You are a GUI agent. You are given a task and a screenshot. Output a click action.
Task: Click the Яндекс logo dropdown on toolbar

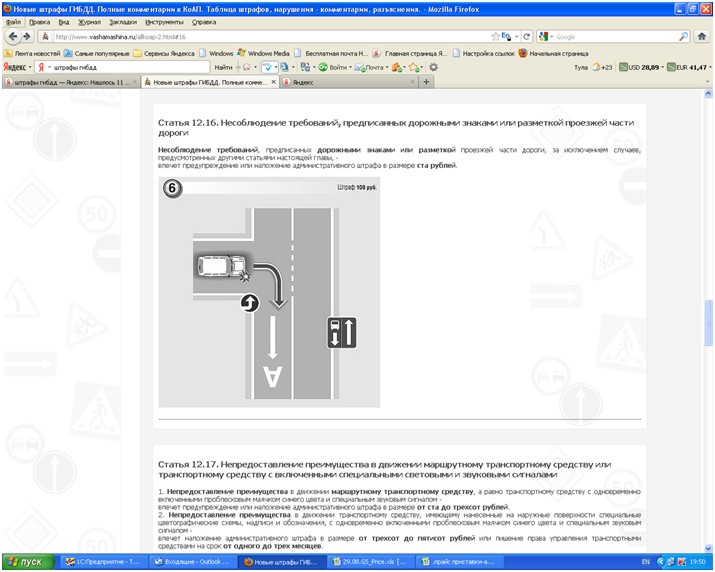[x=17, y=67]
